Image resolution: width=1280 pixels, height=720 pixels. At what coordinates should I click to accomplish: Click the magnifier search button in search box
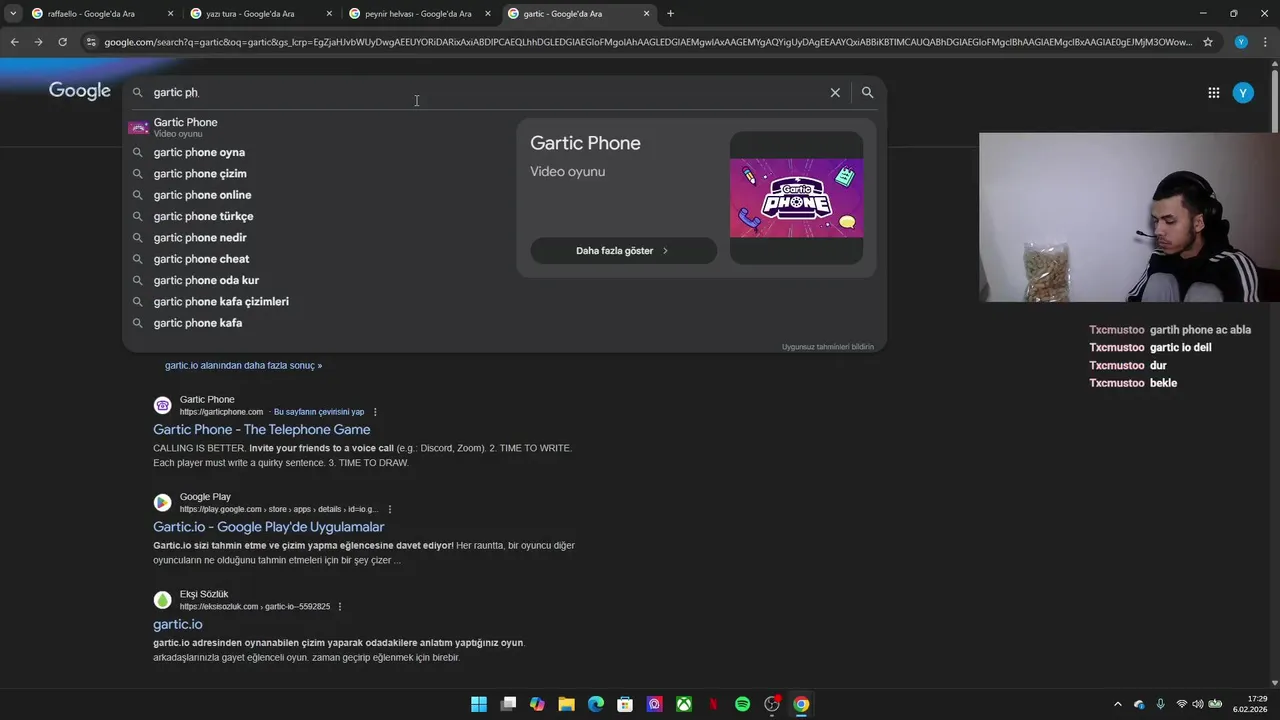point(867,92)
